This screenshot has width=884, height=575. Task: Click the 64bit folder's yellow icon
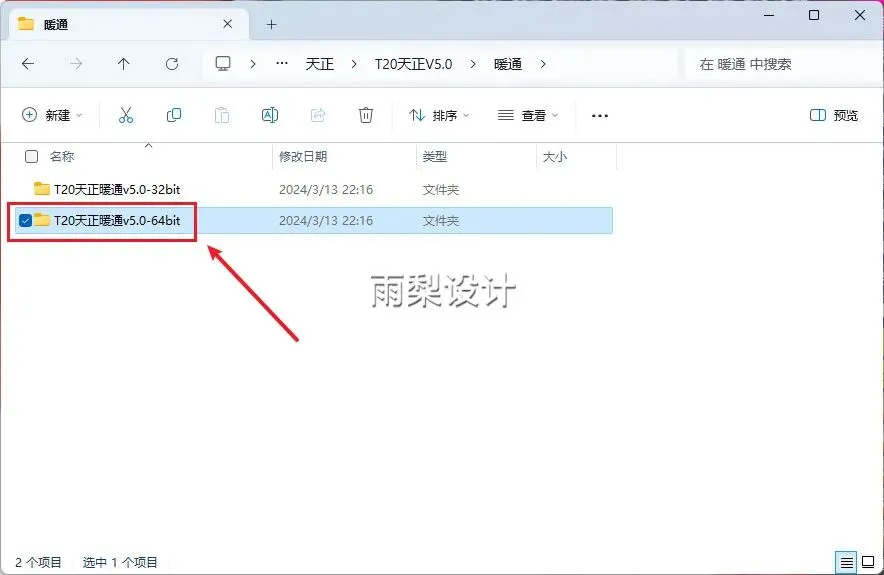(42, 219)
